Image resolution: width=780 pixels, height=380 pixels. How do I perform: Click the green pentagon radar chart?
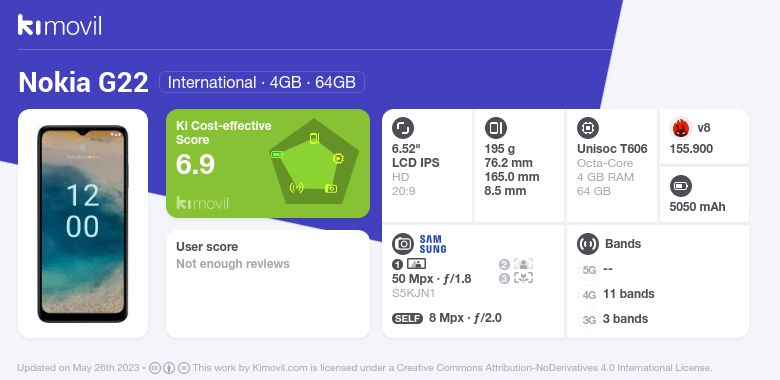click(x=314, y=162)
